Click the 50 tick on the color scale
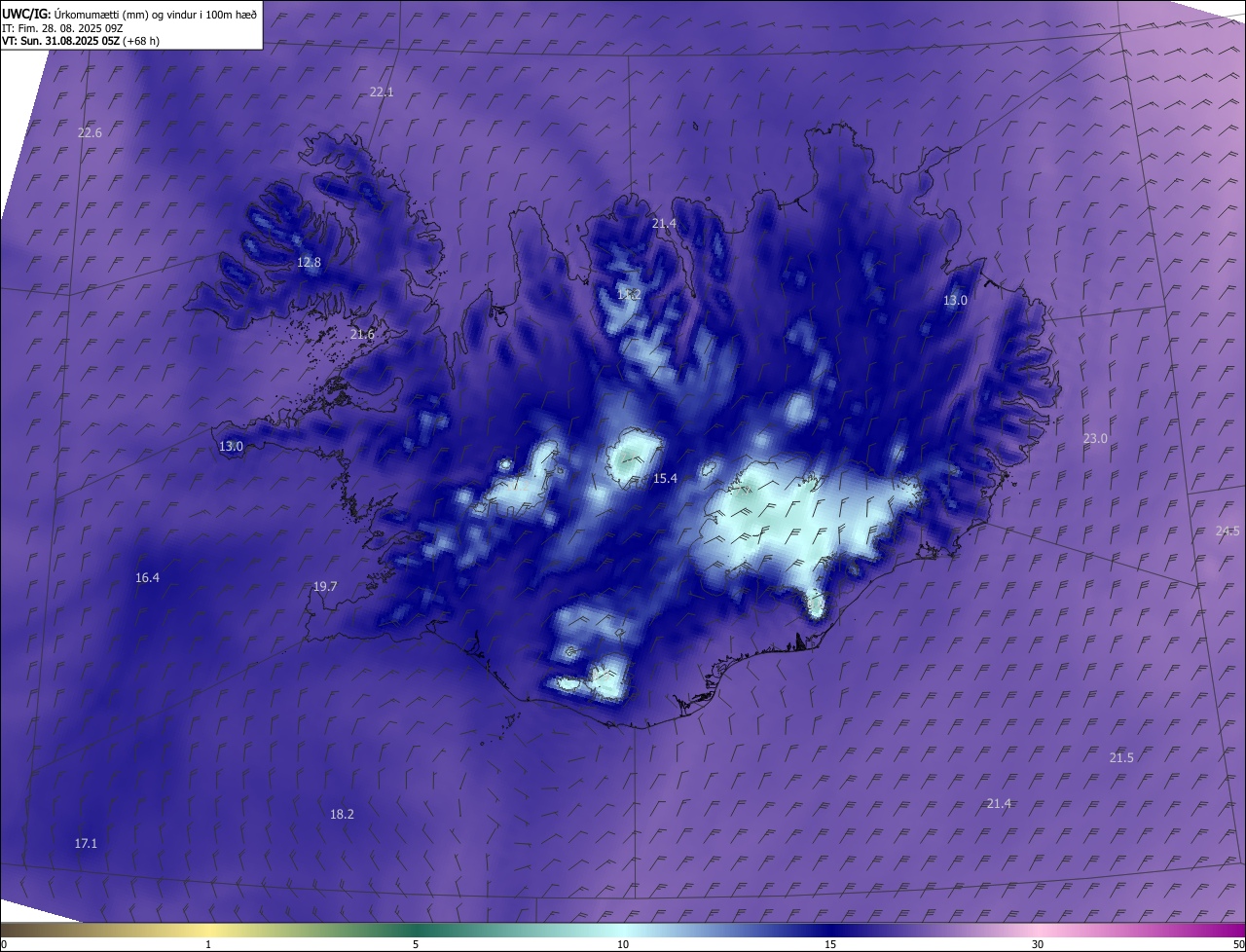The image size is (1246, 952). pyautogui.click(x=1238, y=944)
